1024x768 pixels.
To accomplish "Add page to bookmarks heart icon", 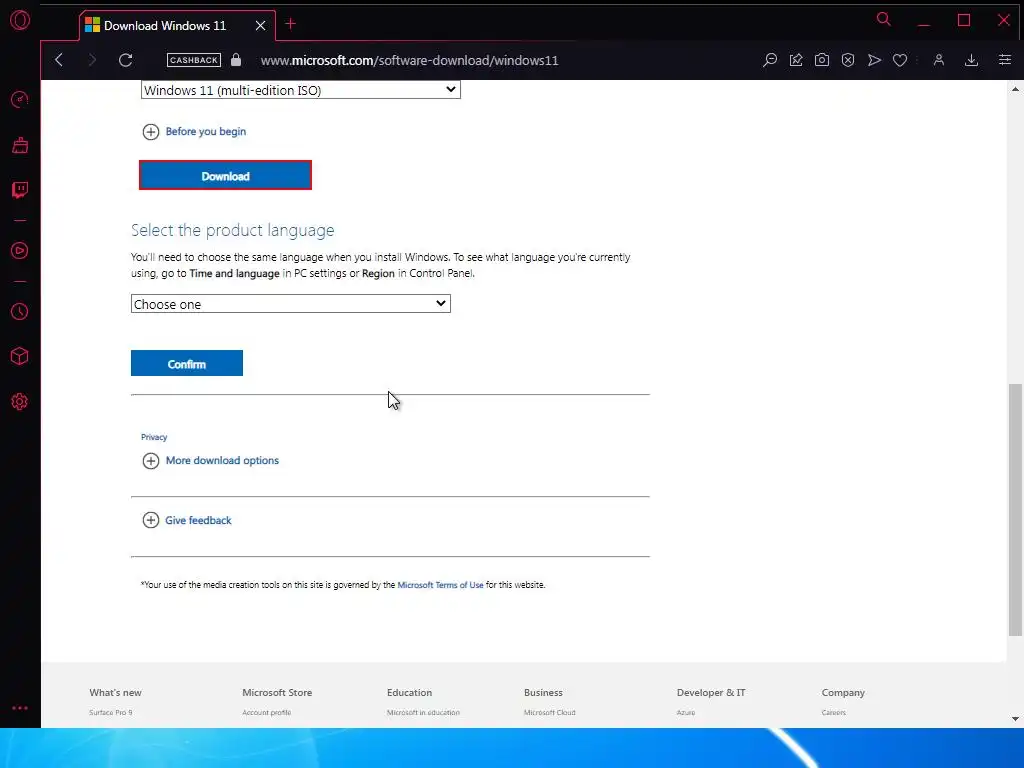I will point(900,60).
